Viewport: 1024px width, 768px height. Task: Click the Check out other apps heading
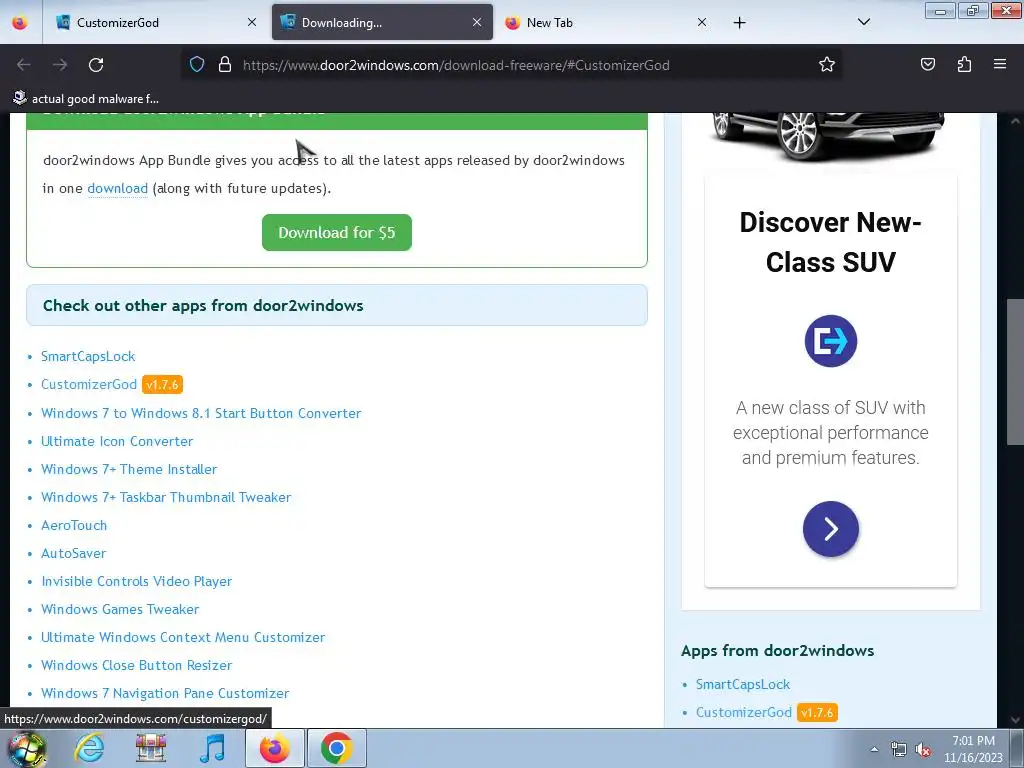tap(203, 306)
